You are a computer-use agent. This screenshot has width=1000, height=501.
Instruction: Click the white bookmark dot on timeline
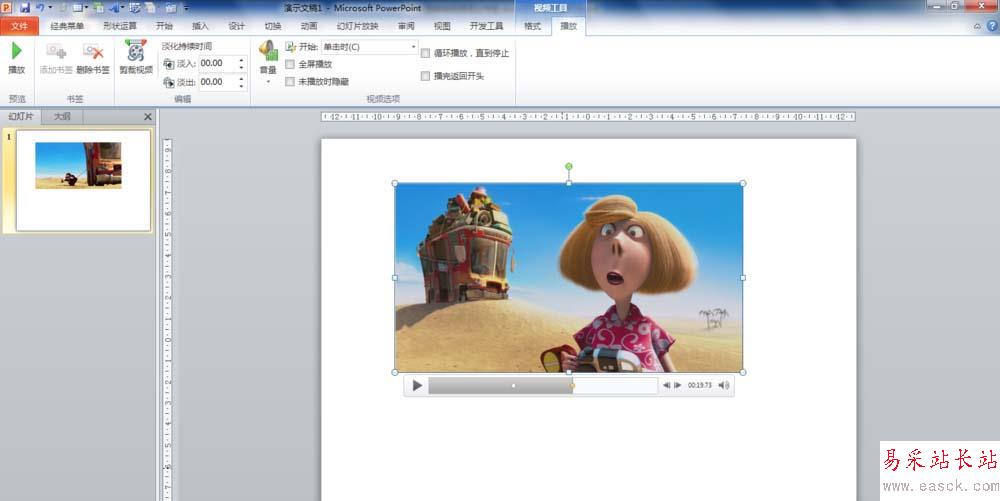click(x=513, y=385)
